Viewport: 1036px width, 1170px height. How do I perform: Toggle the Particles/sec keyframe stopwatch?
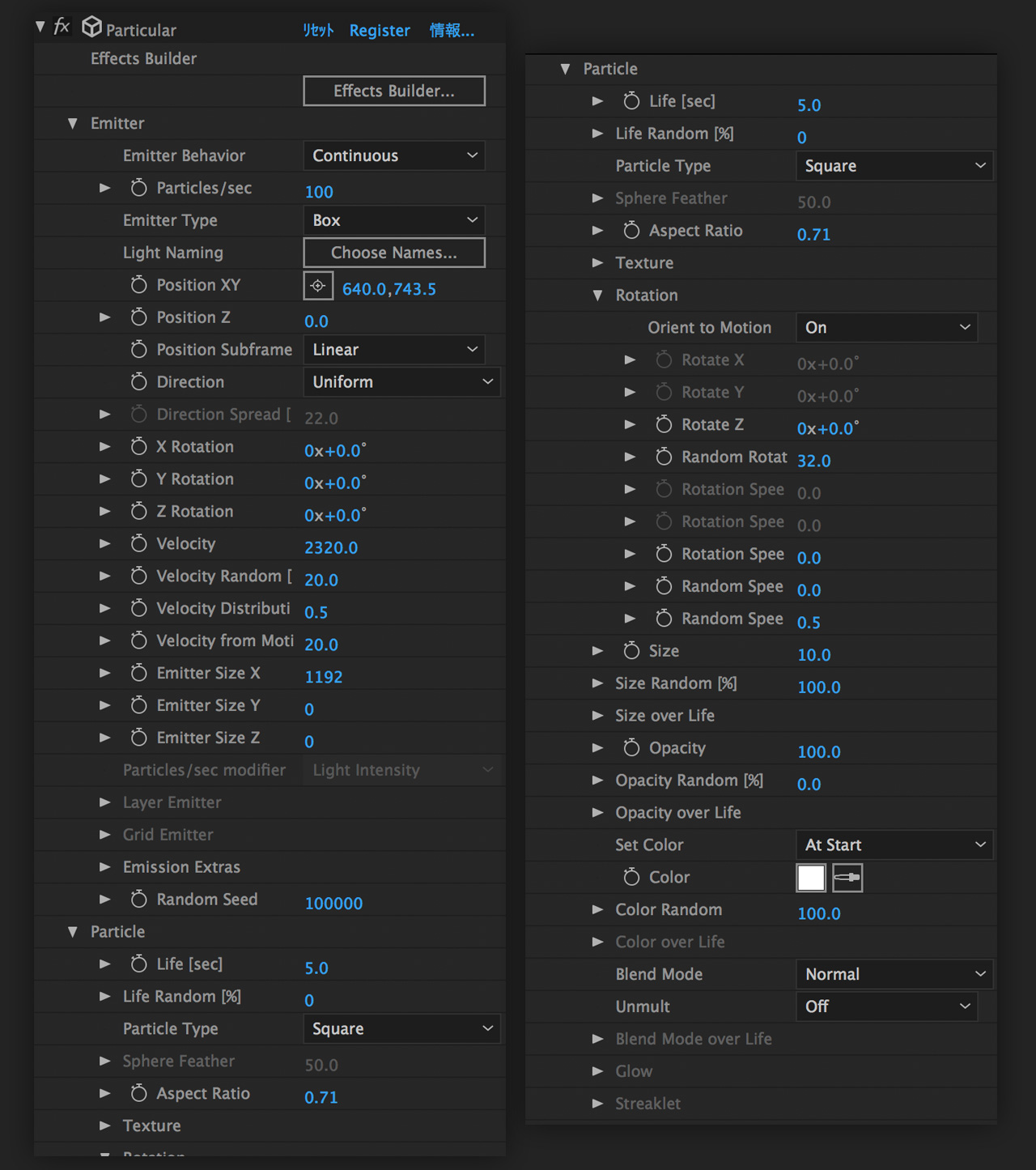[138, 188]
